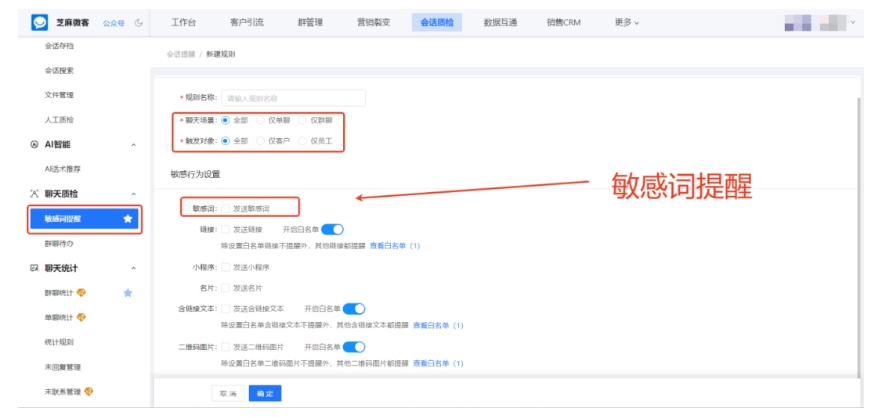Click the diamond badge next to 群聊统计
This screenshot has height=417, width=874.
coord(81,293)
